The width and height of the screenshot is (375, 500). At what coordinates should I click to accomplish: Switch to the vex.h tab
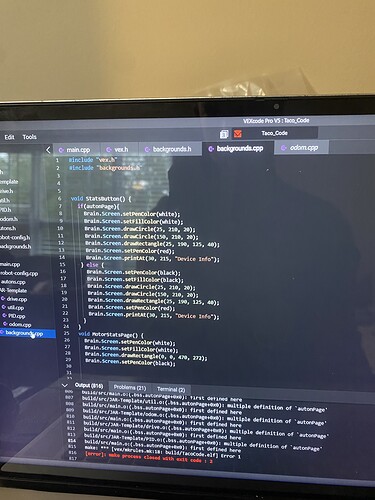(118, 149)
